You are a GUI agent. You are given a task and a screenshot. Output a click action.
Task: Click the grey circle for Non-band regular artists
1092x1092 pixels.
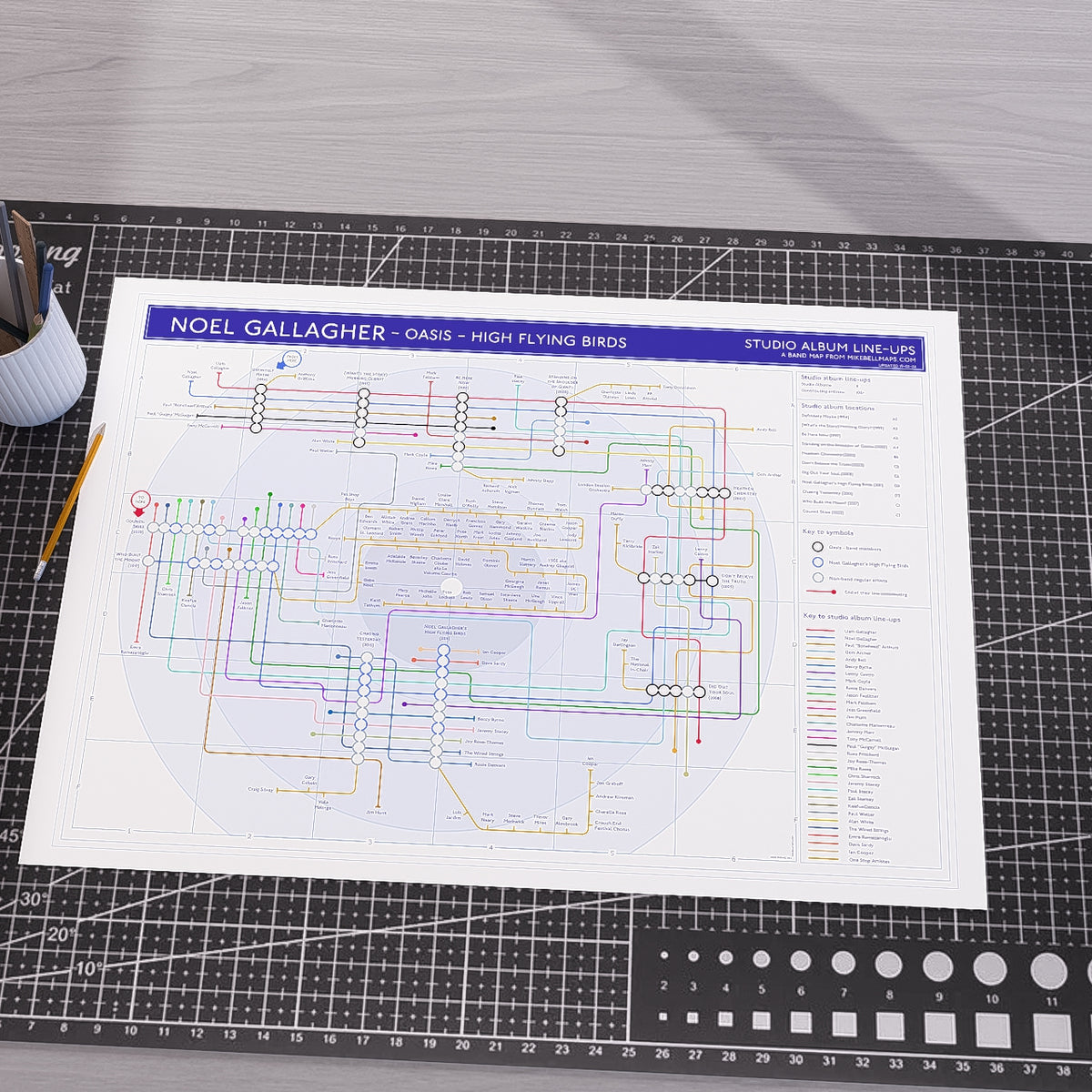pos(818,577)
